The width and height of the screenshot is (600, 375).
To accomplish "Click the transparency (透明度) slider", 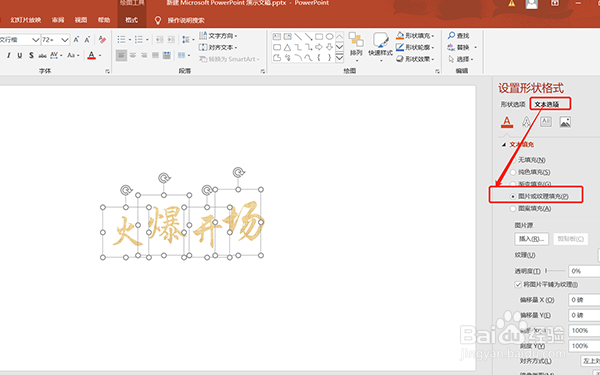I will coord(555,271).
